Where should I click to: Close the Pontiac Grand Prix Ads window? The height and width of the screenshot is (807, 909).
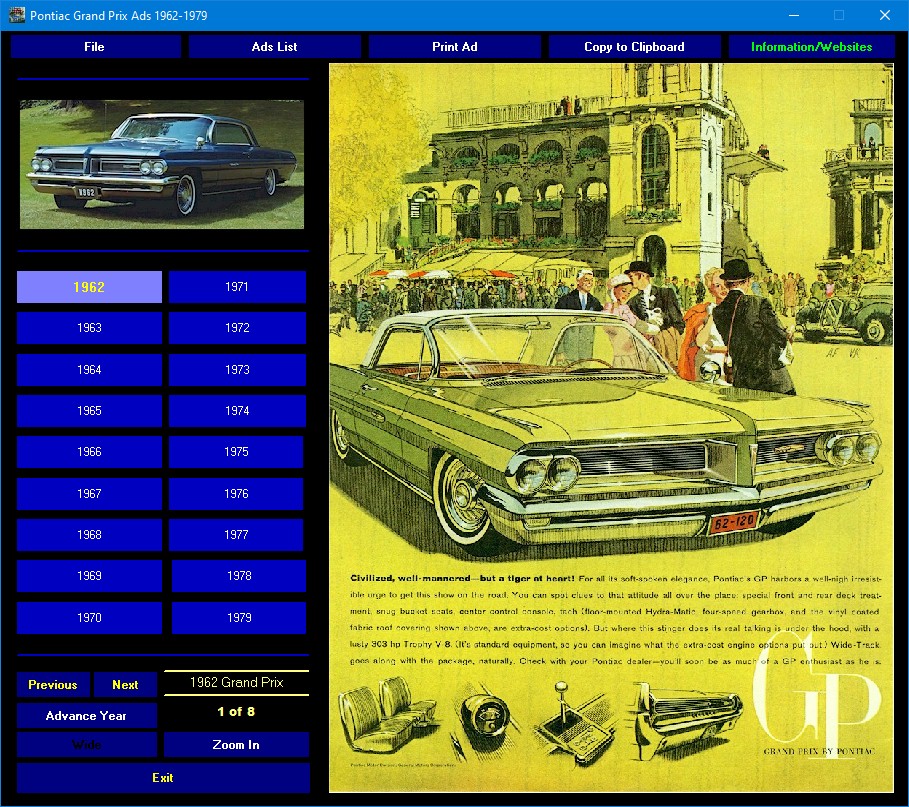click(885, 15)
